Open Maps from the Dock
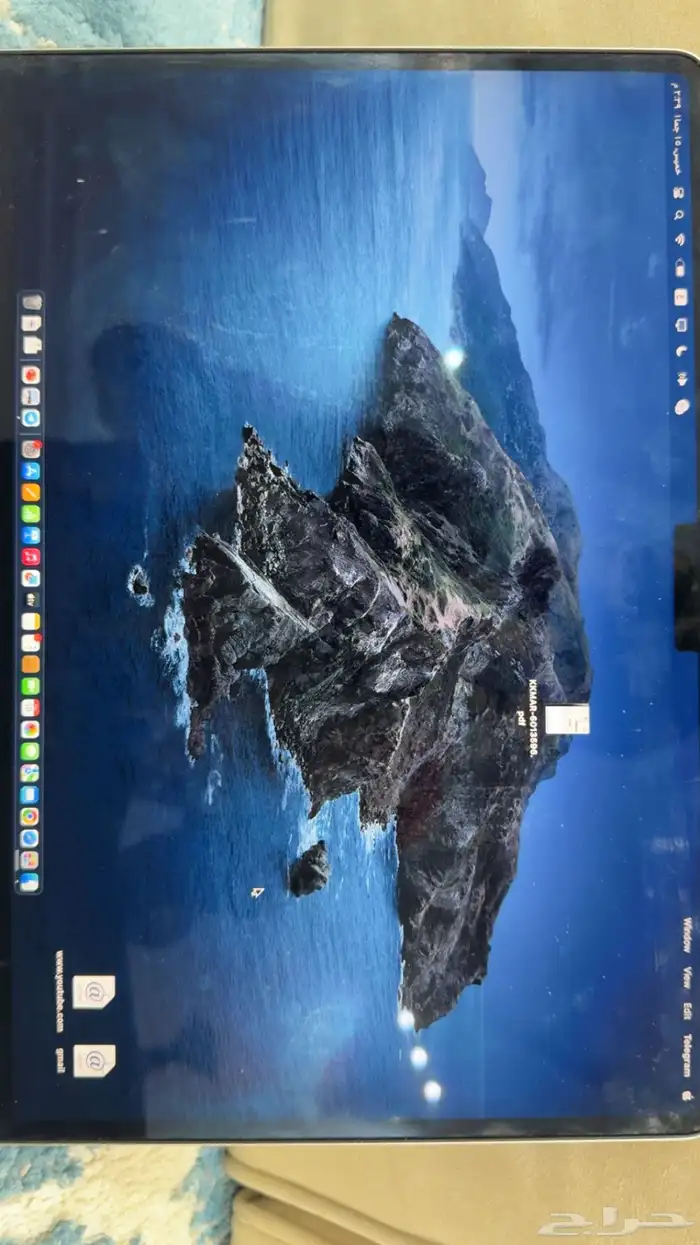Viewport: 700px width, 1245px height. [31, 773]
